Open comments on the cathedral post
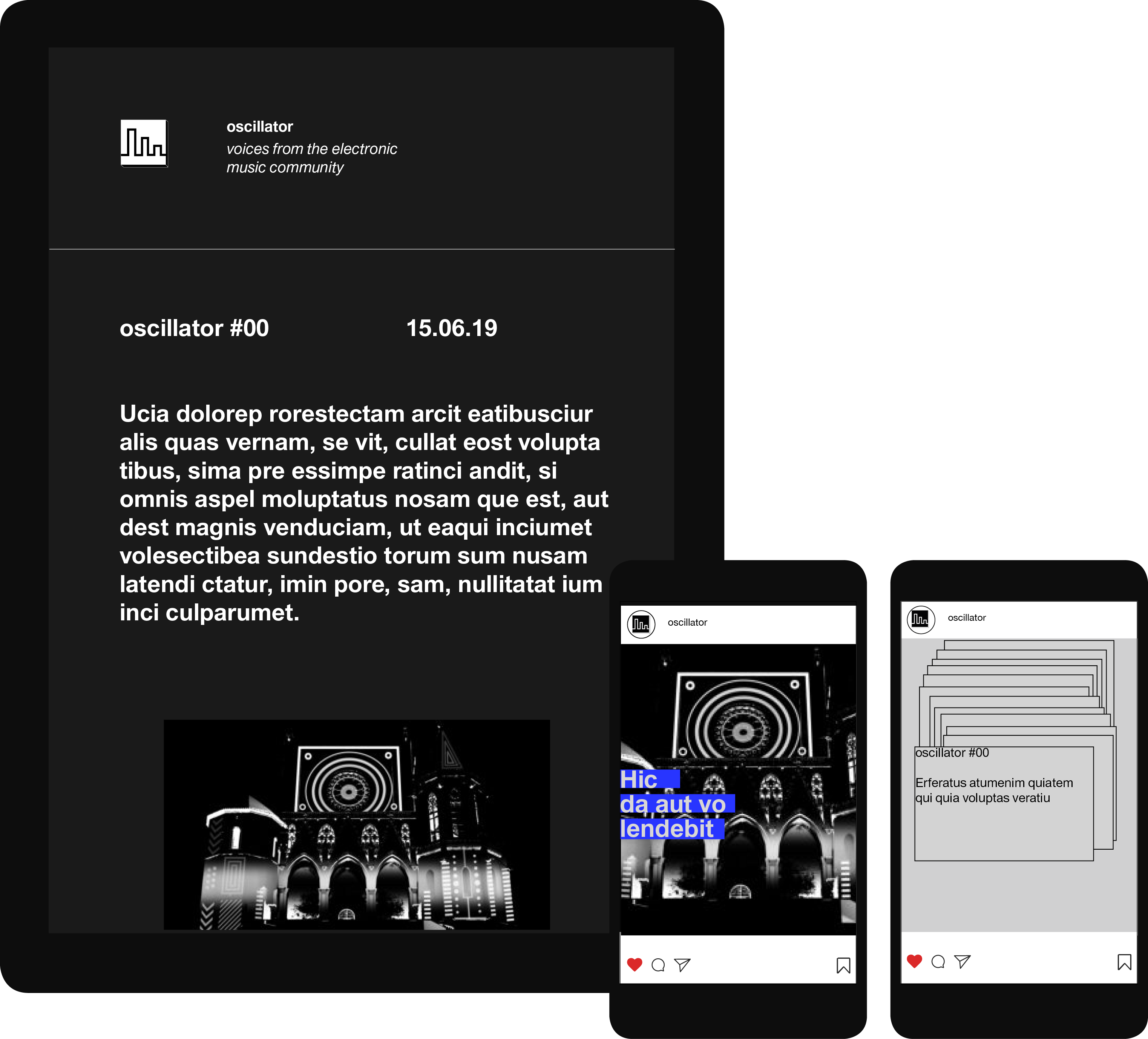 pyautogui.click(x=658, y=964)
